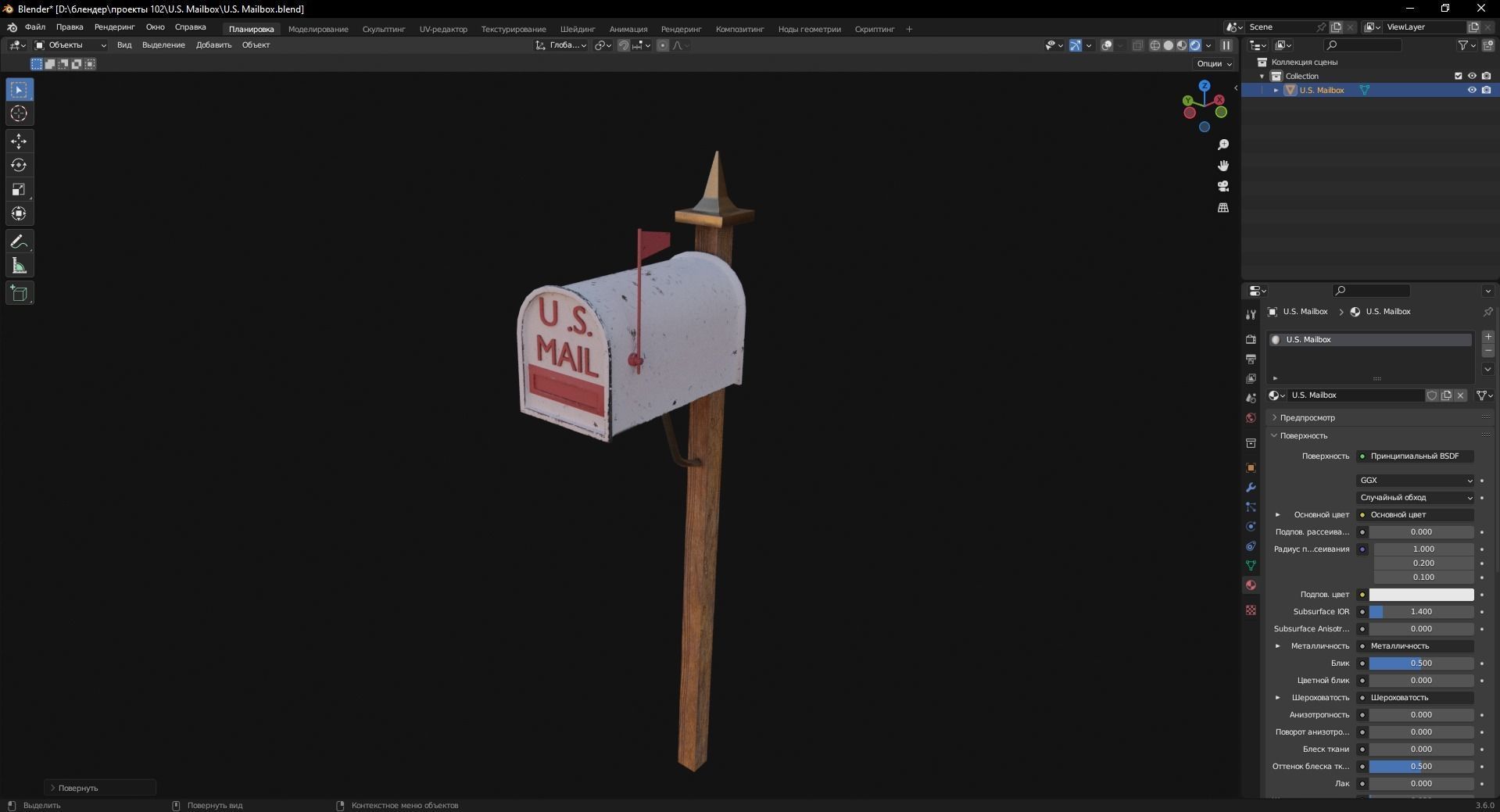Viewport: 1500px width, 812px height.
Task: Click the blue Z axis gizmo ball
Action: point(1205,85)
